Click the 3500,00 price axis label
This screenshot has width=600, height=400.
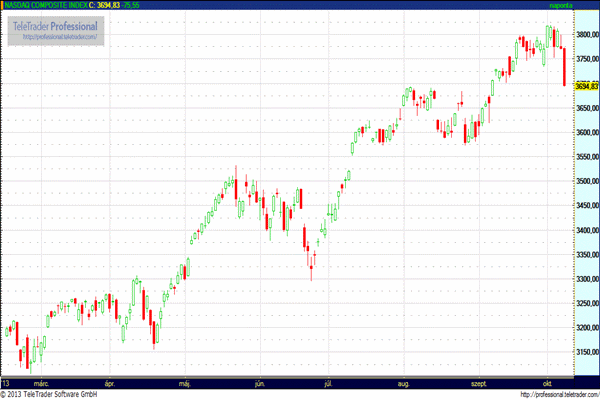(x=585, y=182)
